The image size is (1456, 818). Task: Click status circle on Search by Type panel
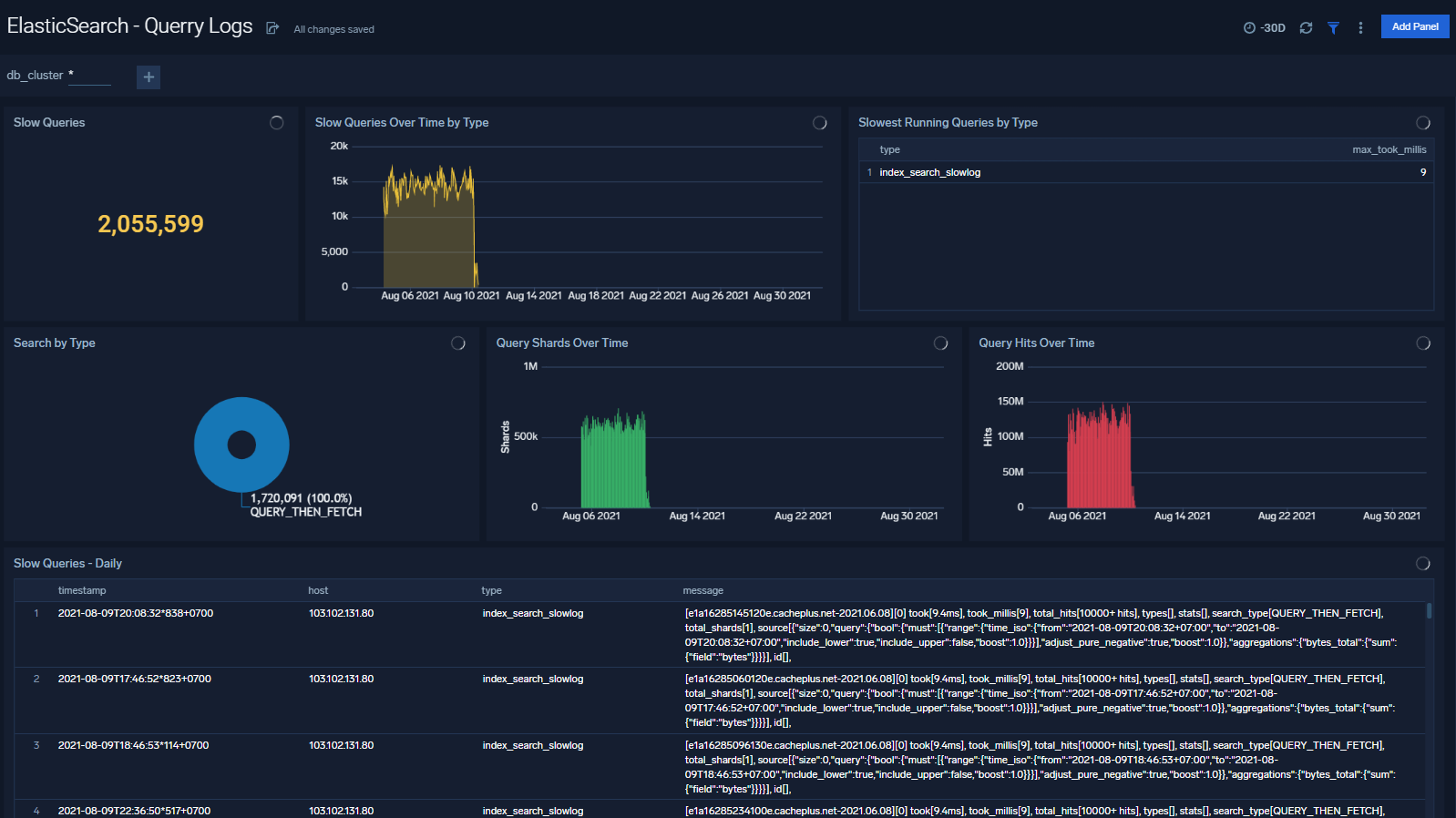[x=458, y=343]
